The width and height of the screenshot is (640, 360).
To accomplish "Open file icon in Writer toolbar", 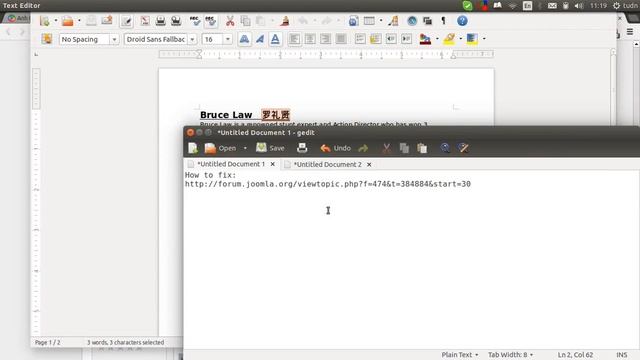I will coord(68,21).
